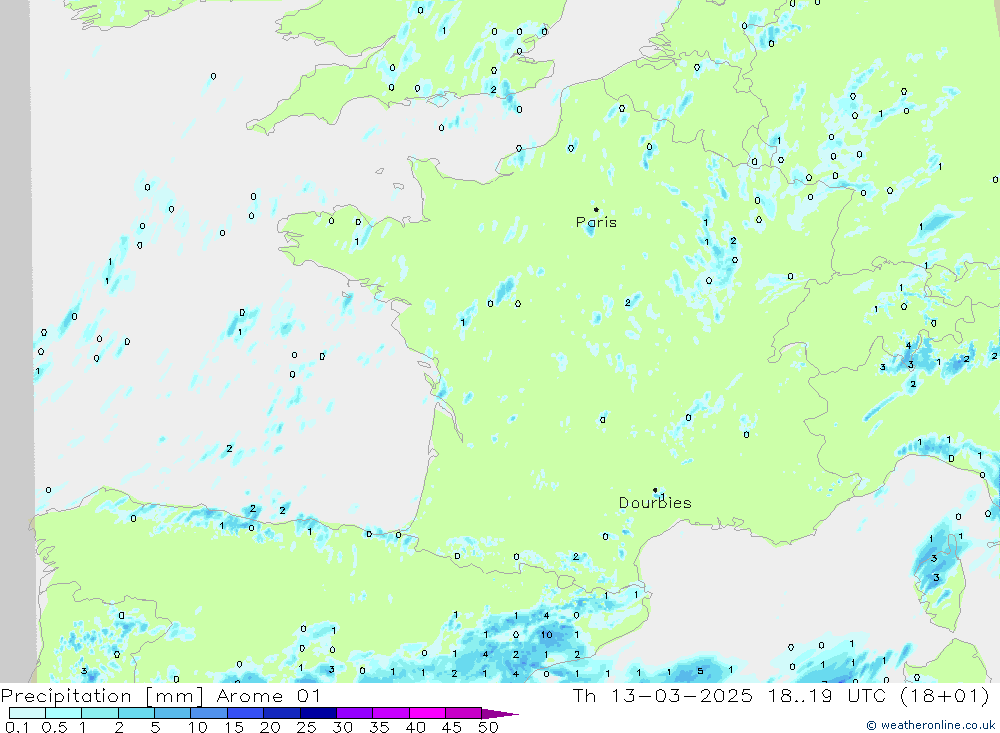Click the 'Th 13-03-2025 18..19 UTC' timestamp
This screenshot has width=1000, height=733.
point(731,696)
